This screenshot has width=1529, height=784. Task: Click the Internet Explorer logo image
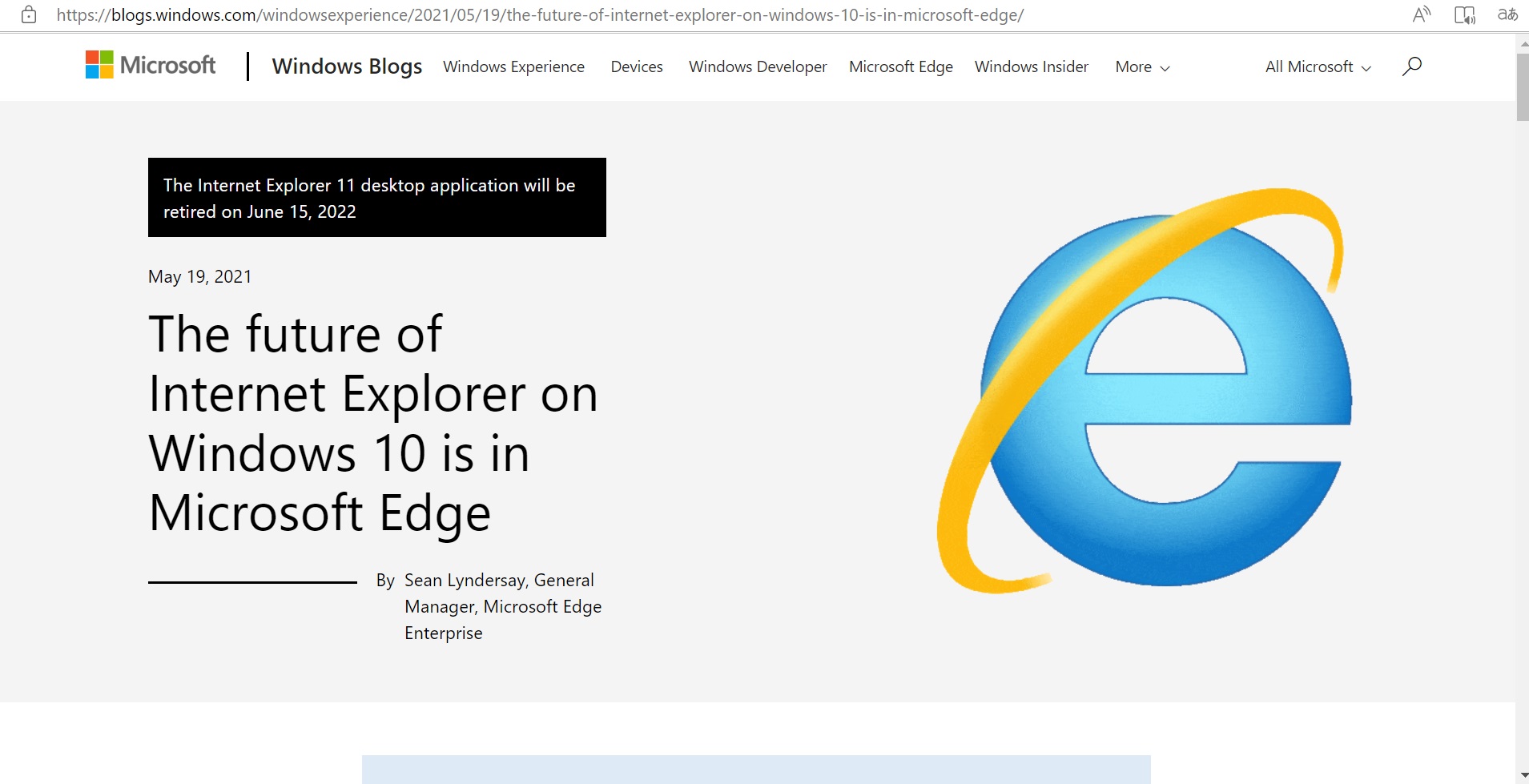coord(1145,392)
